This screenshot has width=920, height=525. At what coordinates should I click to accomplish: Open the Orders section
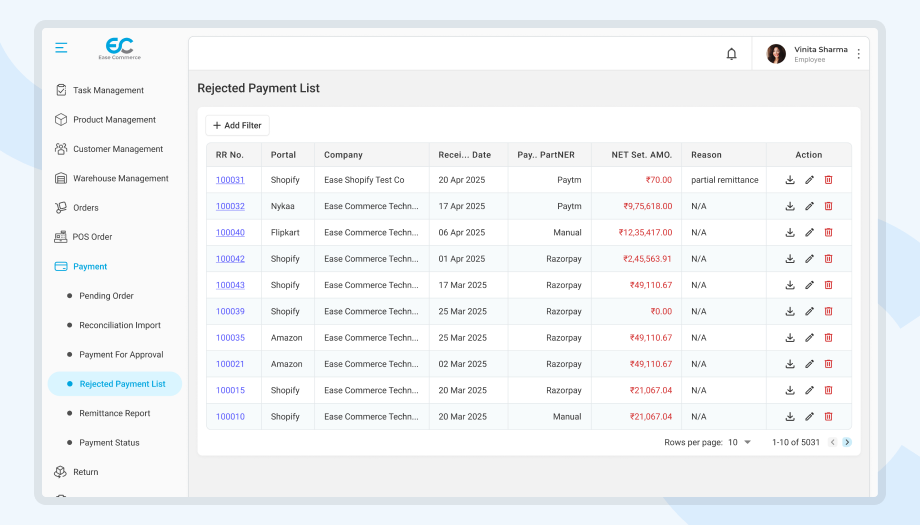tap(76, 208)
